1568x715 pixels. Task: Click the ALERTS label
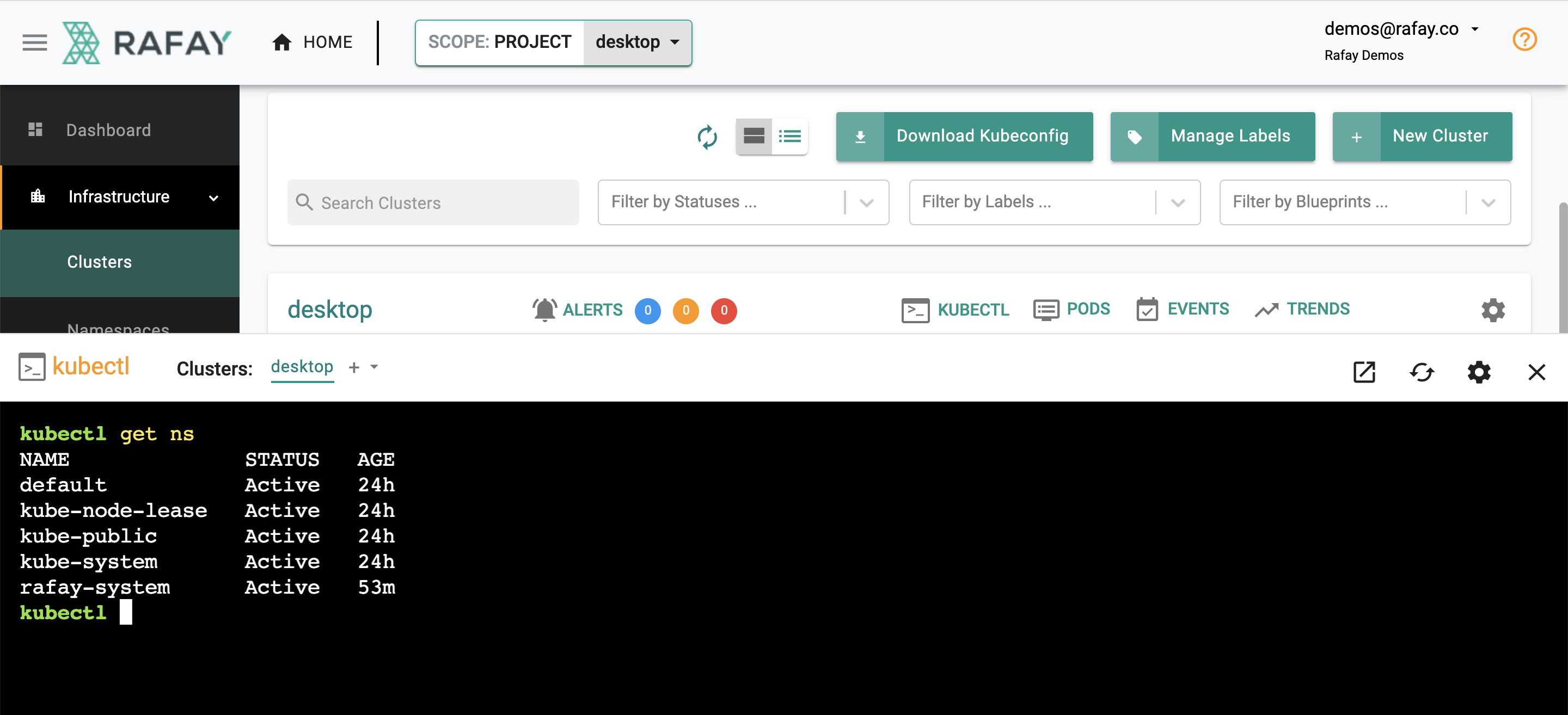(x=592, y=310)
